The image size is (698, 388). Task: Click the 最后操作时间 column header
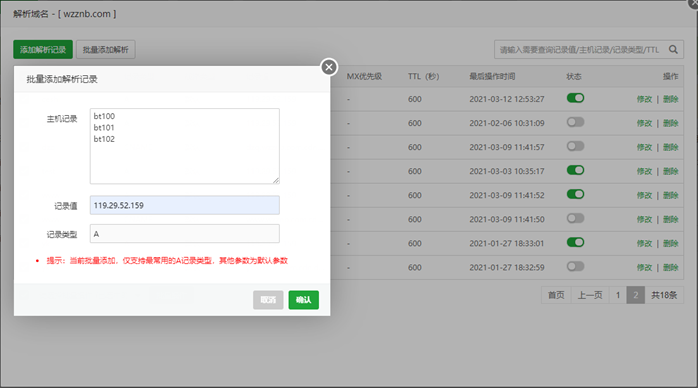click(492, 77)
